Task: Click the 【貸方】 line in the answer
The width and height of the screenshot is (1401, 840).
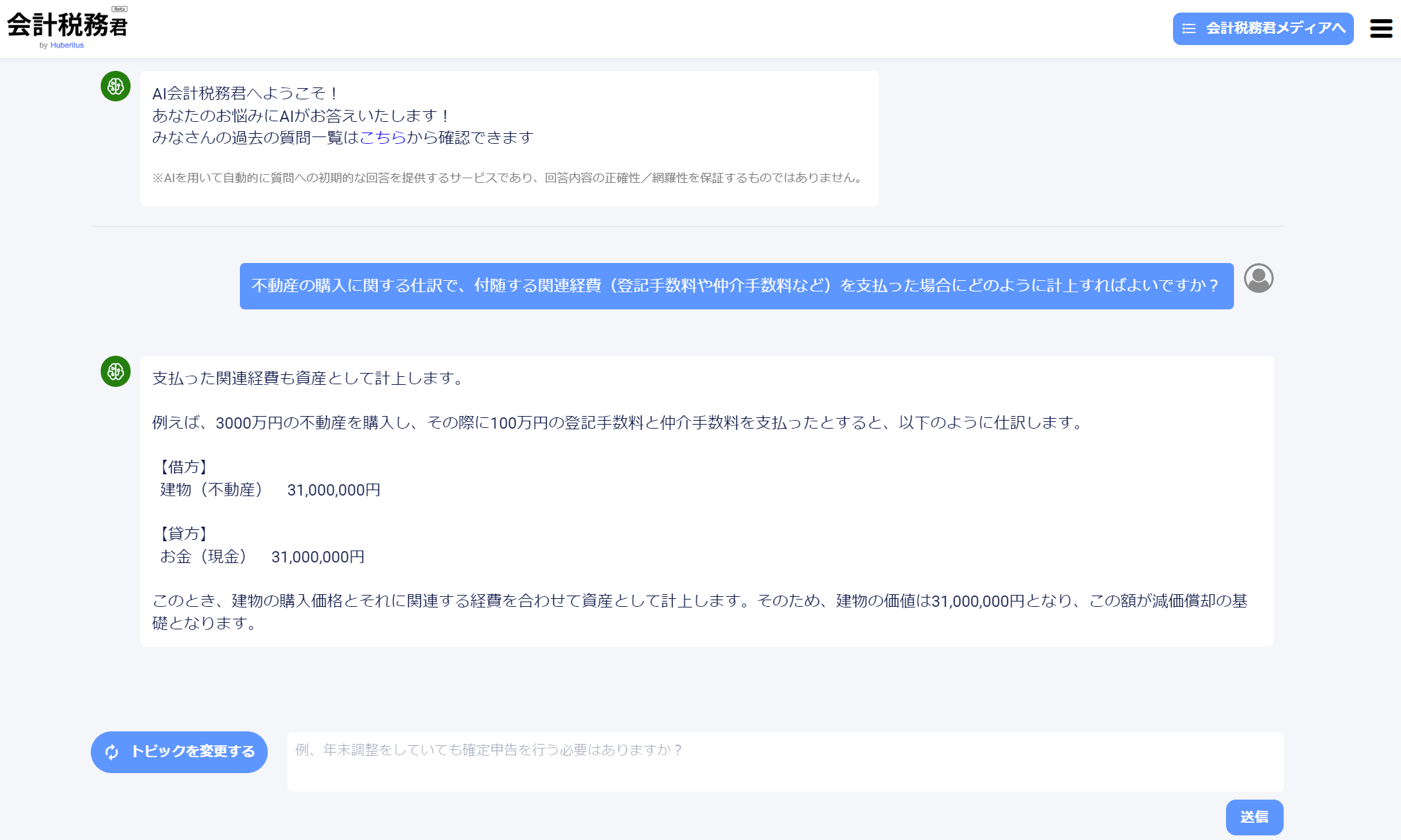Action: tap(184, 534)
